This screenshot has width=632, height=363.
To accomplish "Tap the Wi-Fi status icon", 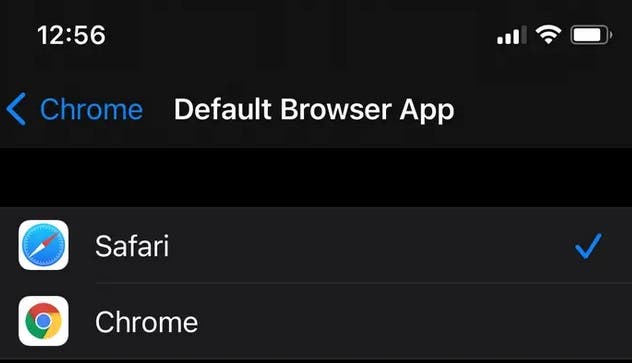I will click(548, 35).
